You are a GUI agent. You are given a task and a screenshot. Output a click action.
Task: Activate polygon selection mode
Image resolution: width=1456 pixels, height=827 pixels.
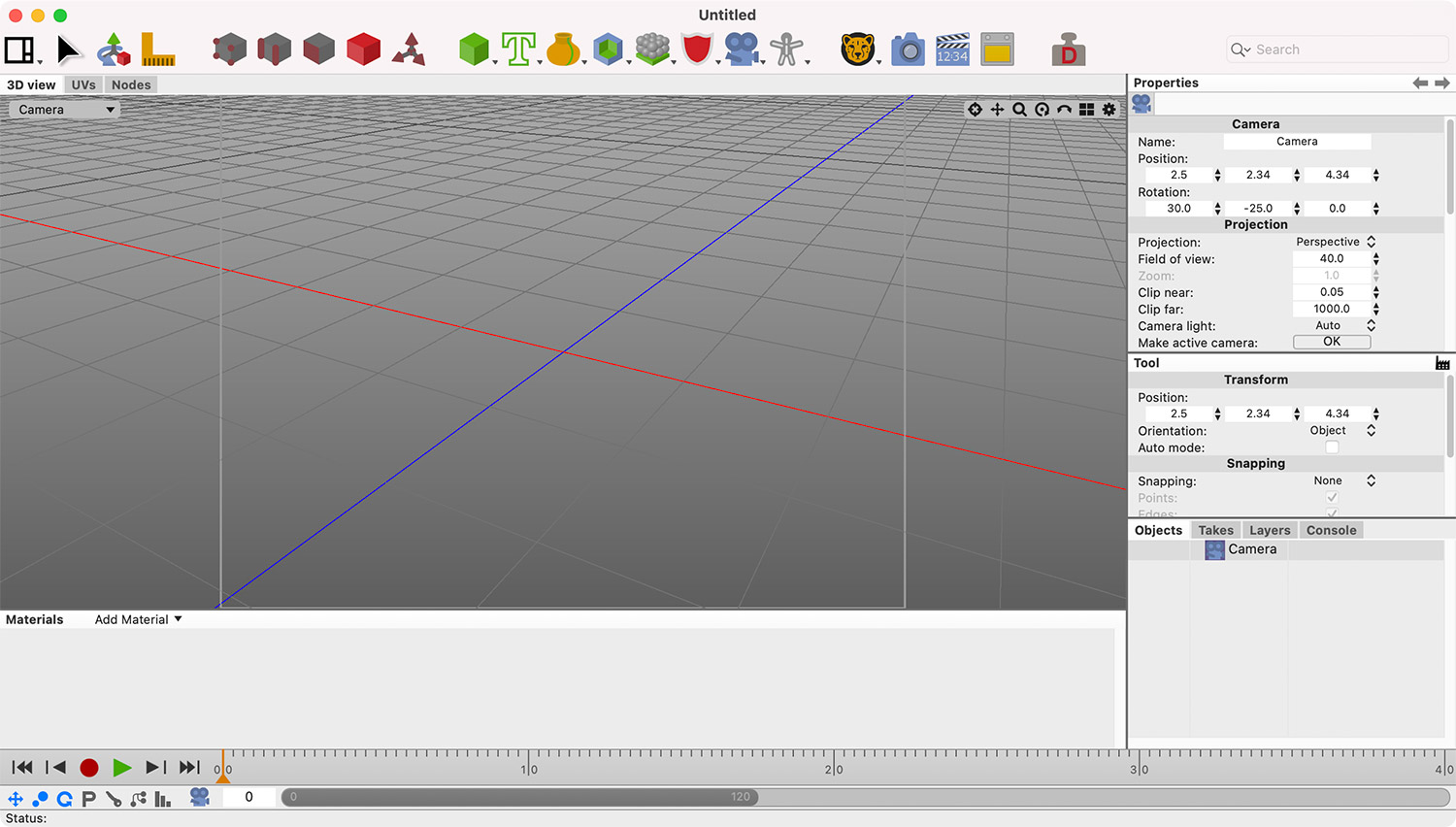[x=318, y=49]
